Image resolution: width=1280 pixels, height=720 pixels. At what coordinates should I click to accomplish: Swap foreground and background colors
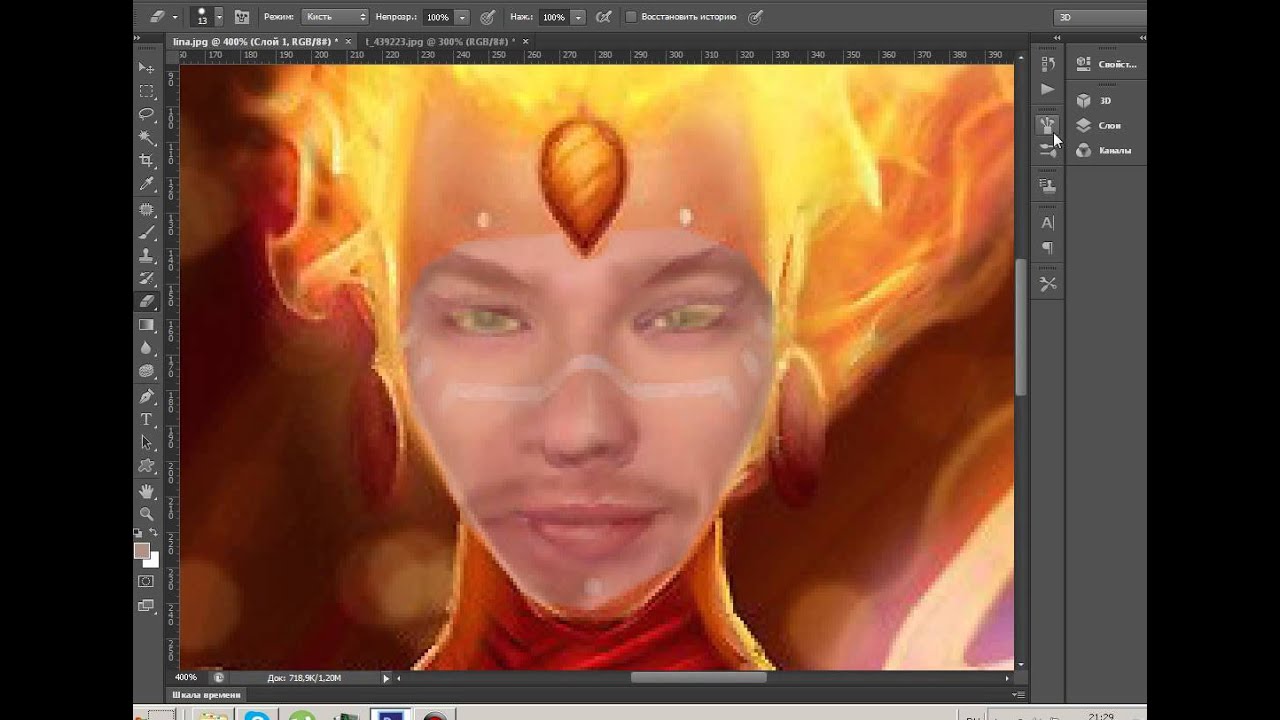click(154, 532)
